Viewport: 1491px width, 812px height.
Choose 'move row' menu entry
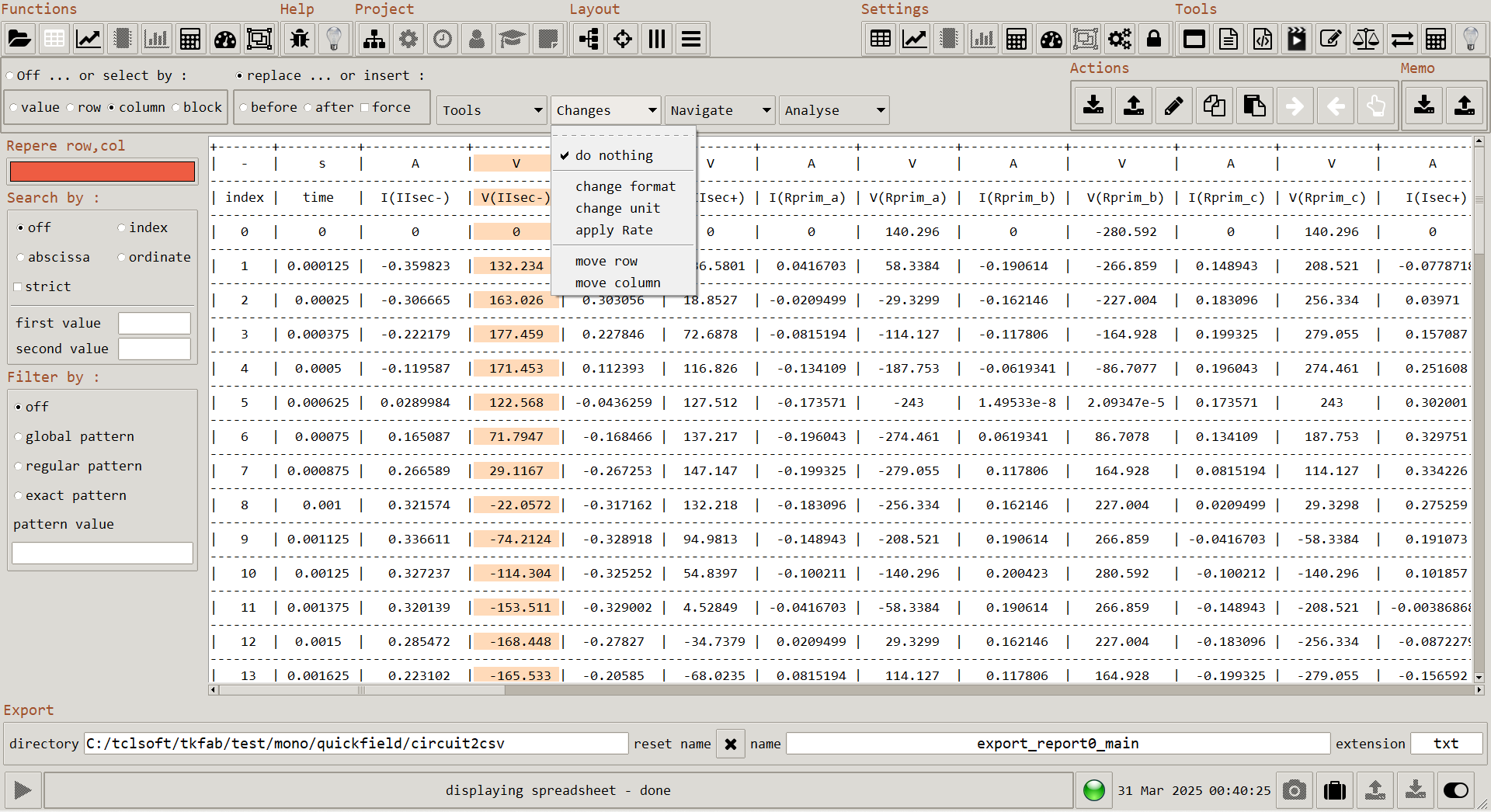[x=624, y=261]
